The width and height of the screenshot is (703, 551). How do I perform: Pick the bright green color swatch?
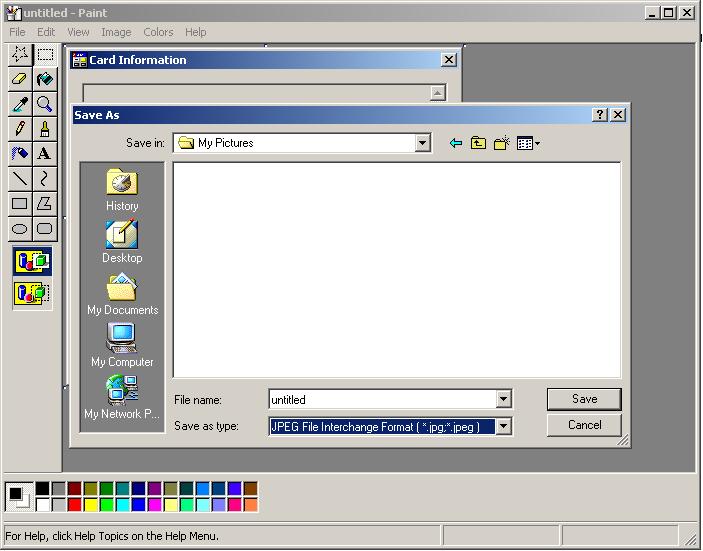click(x=107, y=505)
